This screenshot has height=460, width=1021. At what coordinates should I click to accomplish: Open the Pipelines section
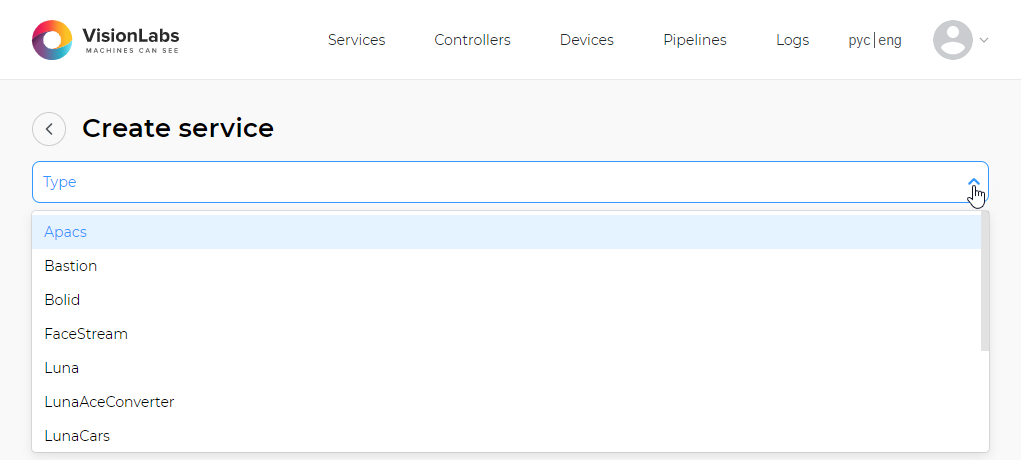pyautogui.click(x=695, y=40)
